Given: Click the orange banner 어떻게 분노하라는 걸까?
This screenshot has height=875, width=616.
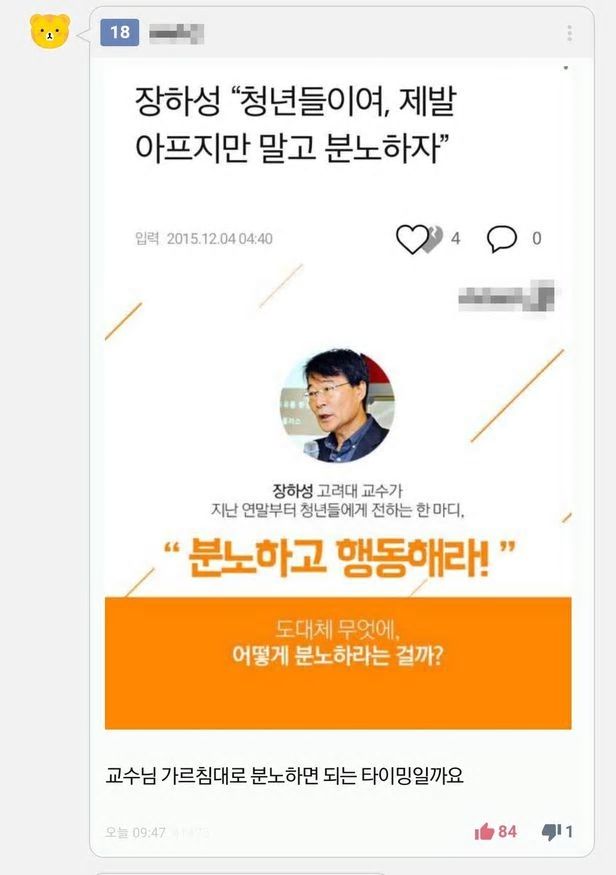Looking at the screenshot, I should click(x=338, y=655).
